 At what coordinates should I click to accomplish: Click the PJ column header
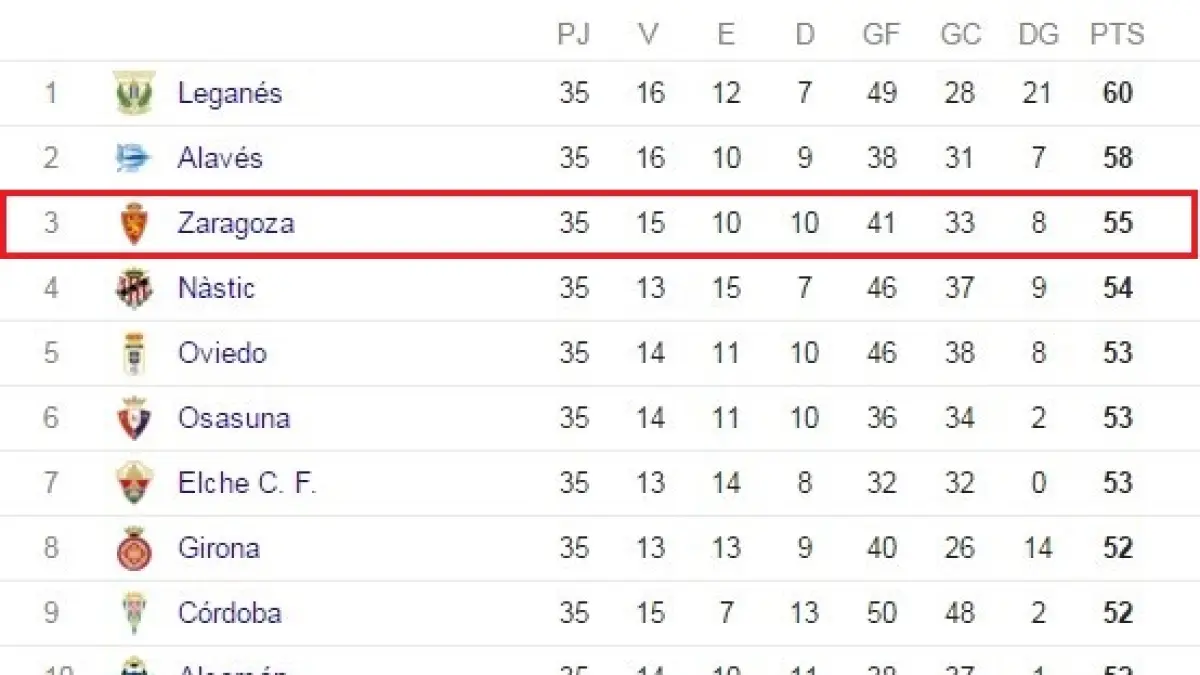[573, 34]
